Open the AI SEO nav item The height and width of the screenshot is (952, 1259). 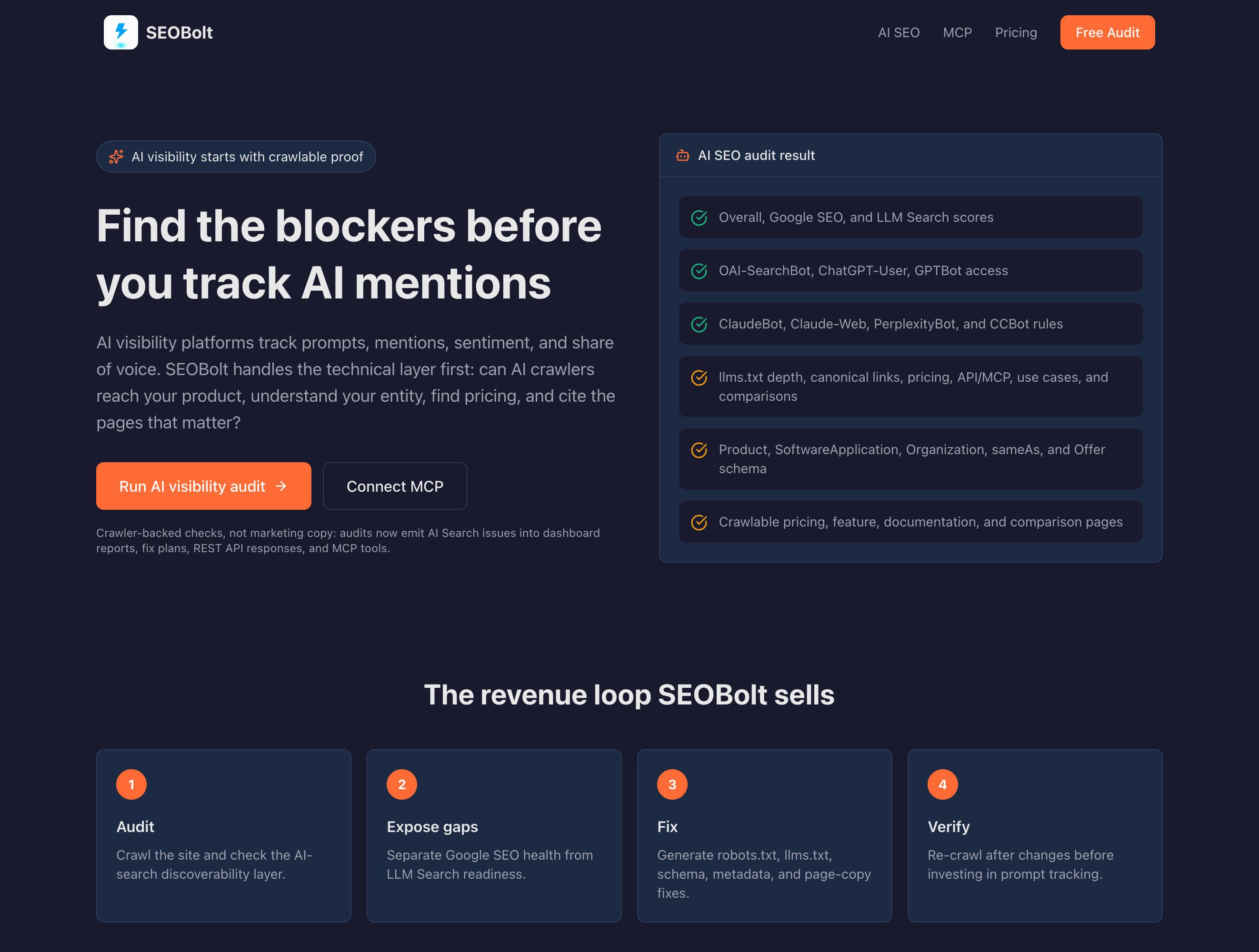[x=899, y=32]
